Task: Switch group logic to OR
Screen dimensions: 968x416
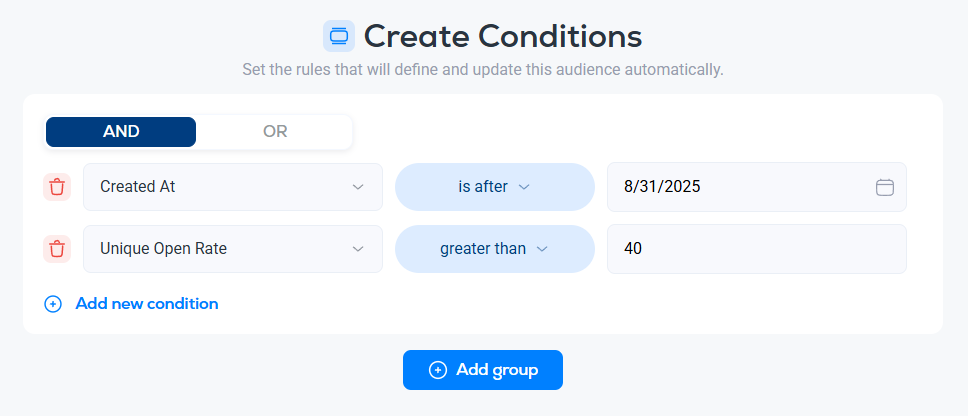Action: (275, 131)
